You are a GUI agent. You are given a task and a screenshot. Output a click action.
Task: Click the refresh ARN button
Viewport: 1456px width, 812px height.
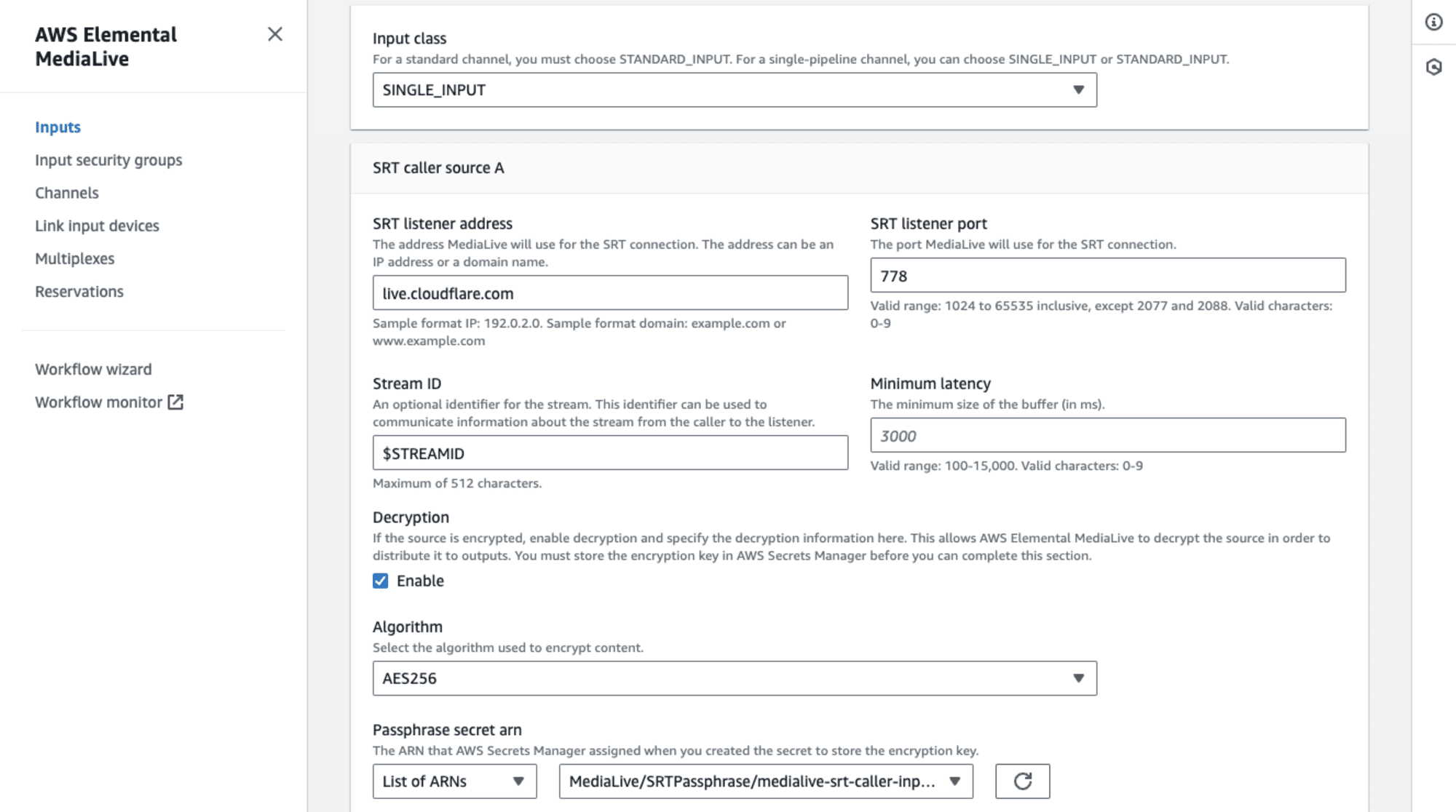(1023, 781)
